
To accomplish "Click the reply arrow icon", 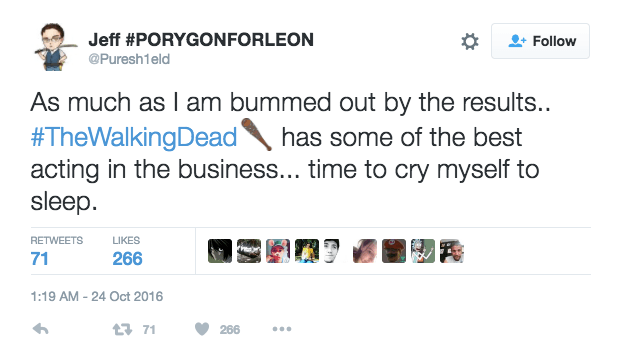I will 40,329.
